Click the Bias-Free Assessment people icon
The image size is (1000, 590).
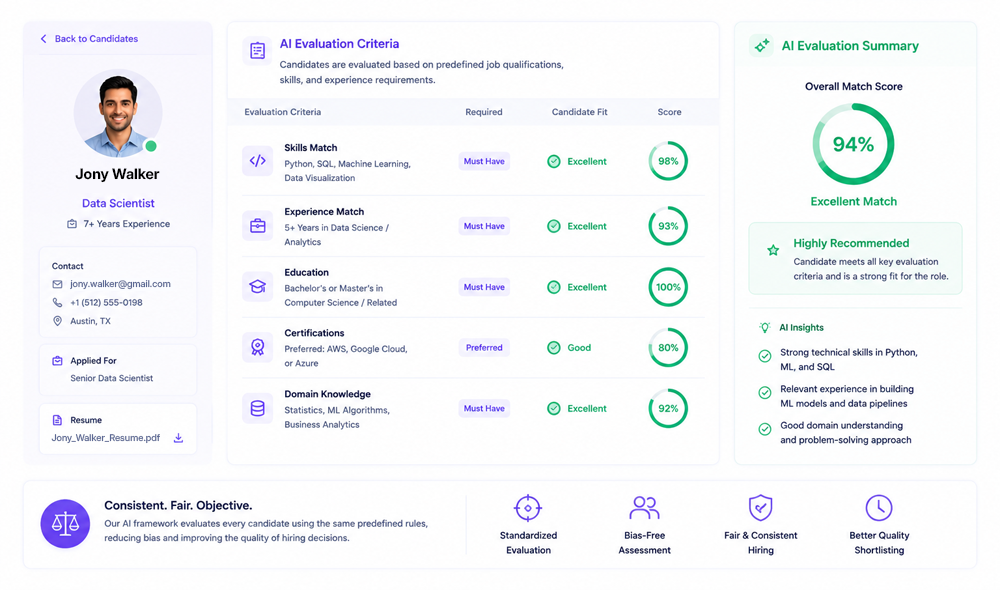[644, 508]
